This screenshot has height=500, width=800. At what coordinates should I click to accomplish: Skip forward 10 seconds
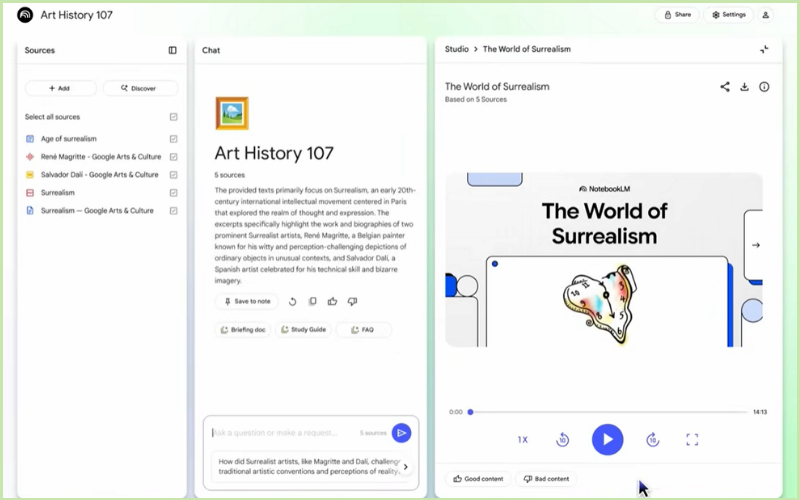pyautogui.click(x=653, y=439)
